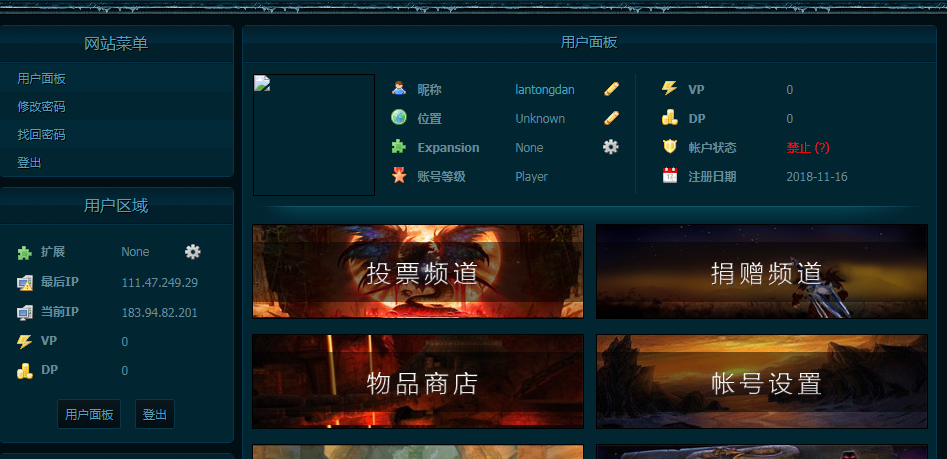Screen dimensions: 947x459
Task: Click the coins icon beside sidebar DP
Action: [x=25, y=370]
